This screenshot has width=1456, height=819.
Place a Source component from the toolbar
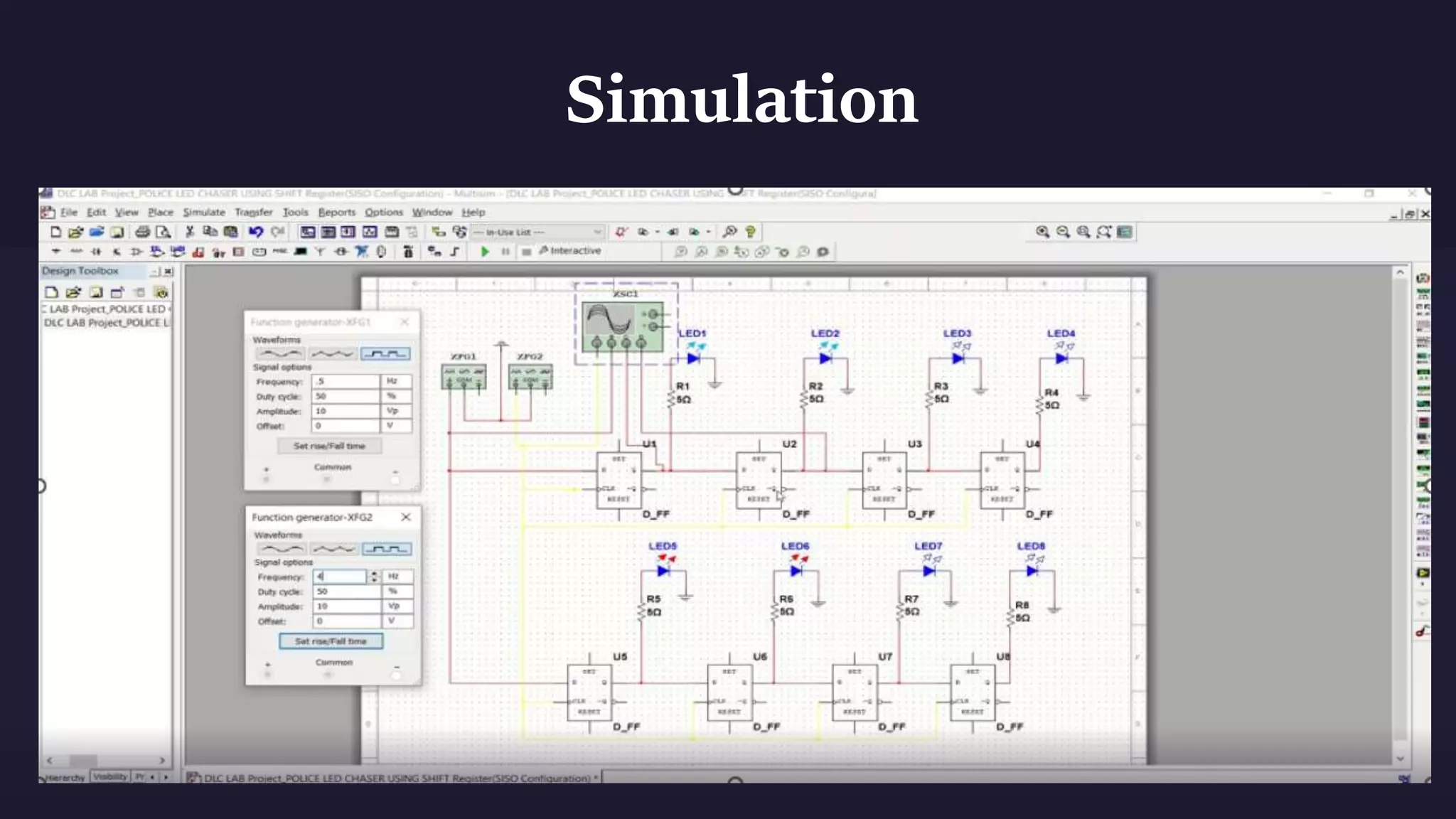[56, 252]
